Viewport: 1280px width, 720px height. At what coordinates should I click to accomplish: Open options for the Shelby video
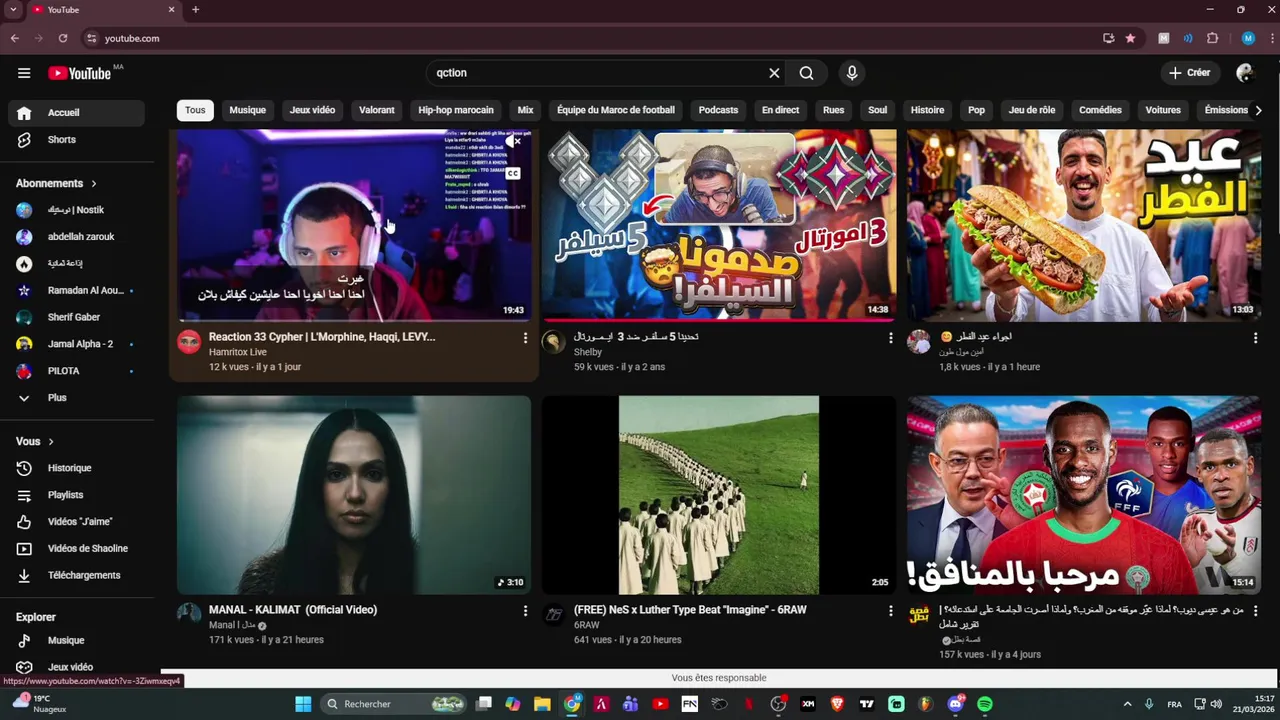click(x=890, y=338)
